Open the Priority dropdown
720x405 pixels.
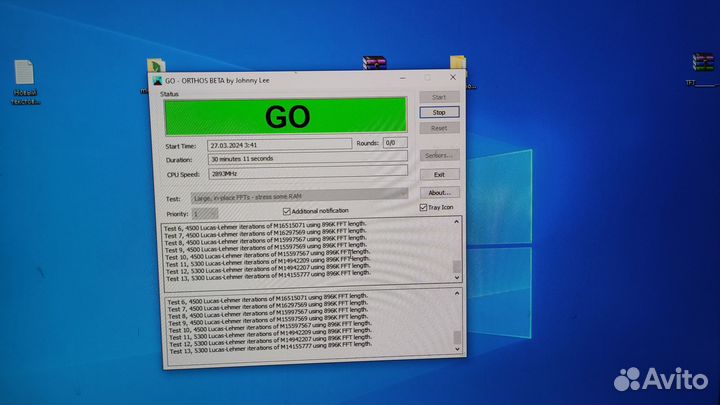pyautogui.click(x=204, y=213)
